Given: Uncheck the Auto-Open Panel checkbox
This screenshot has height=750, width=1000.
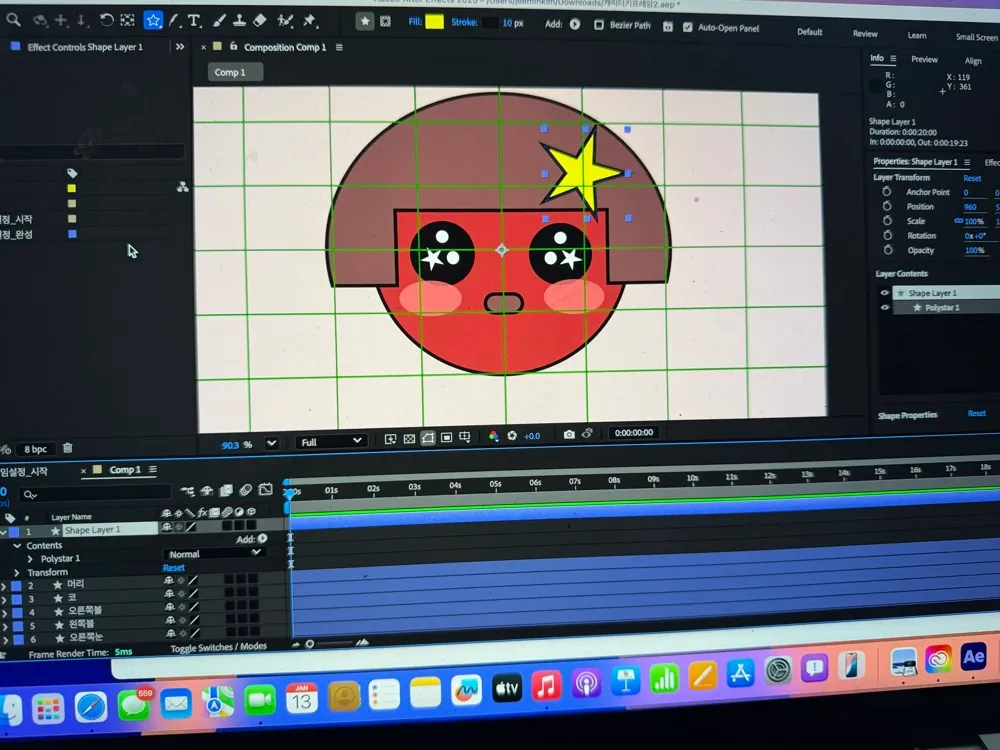Looking at the screenshot, I should tap(687, 27).
